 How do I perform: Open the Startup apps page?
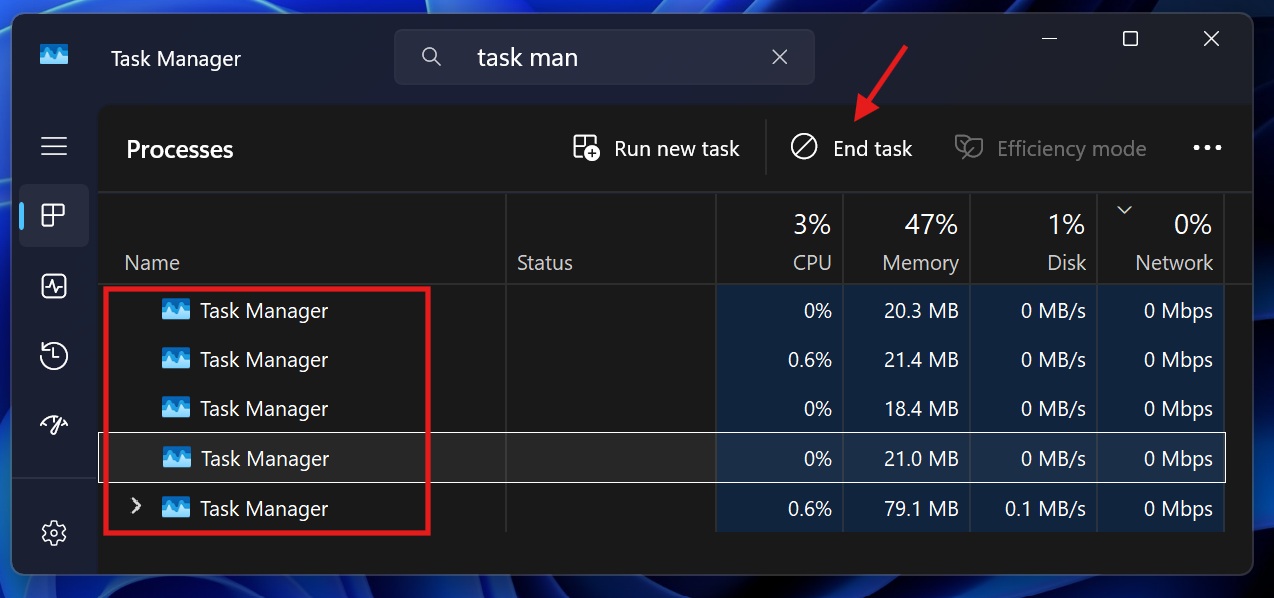(x=53, y=424)
